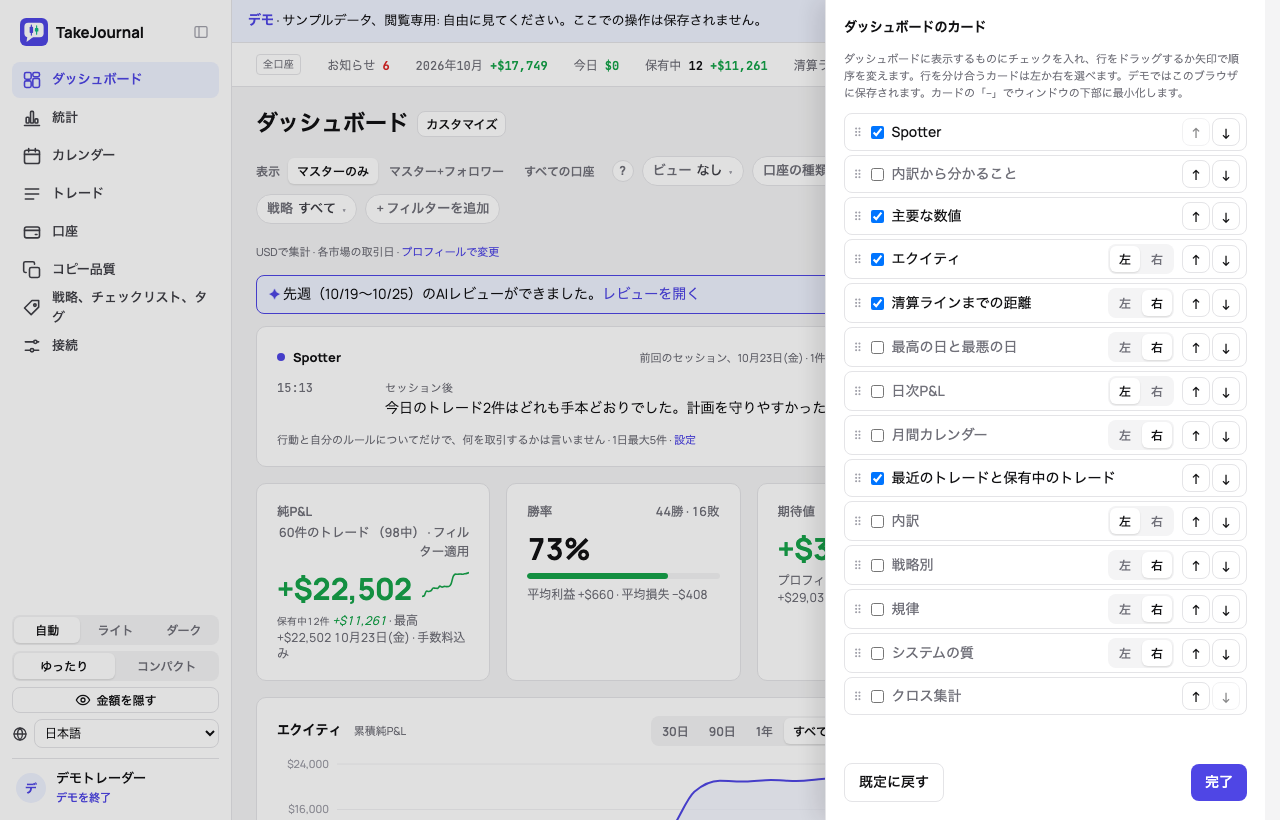The image size is (1280, 820).
Task: Click the 接続 sliders icon
Action: click(x=32, y=346)
